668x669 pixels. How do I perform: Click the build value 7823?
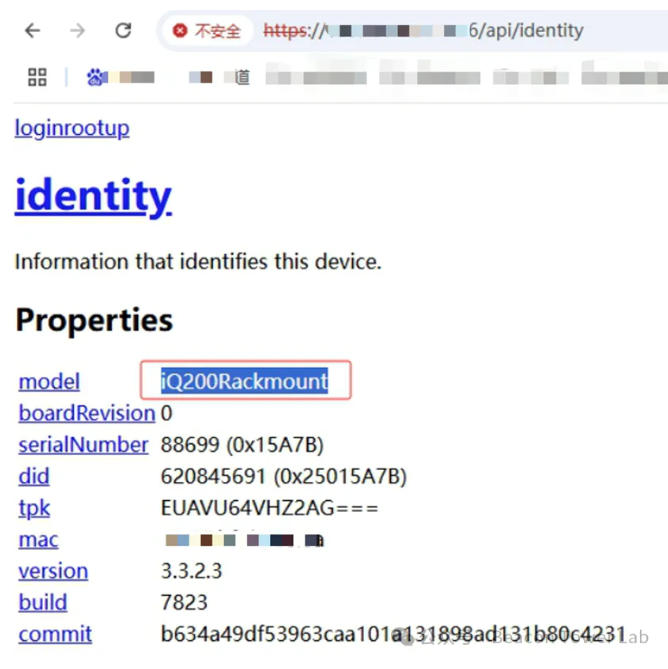(x=184, y=602)
